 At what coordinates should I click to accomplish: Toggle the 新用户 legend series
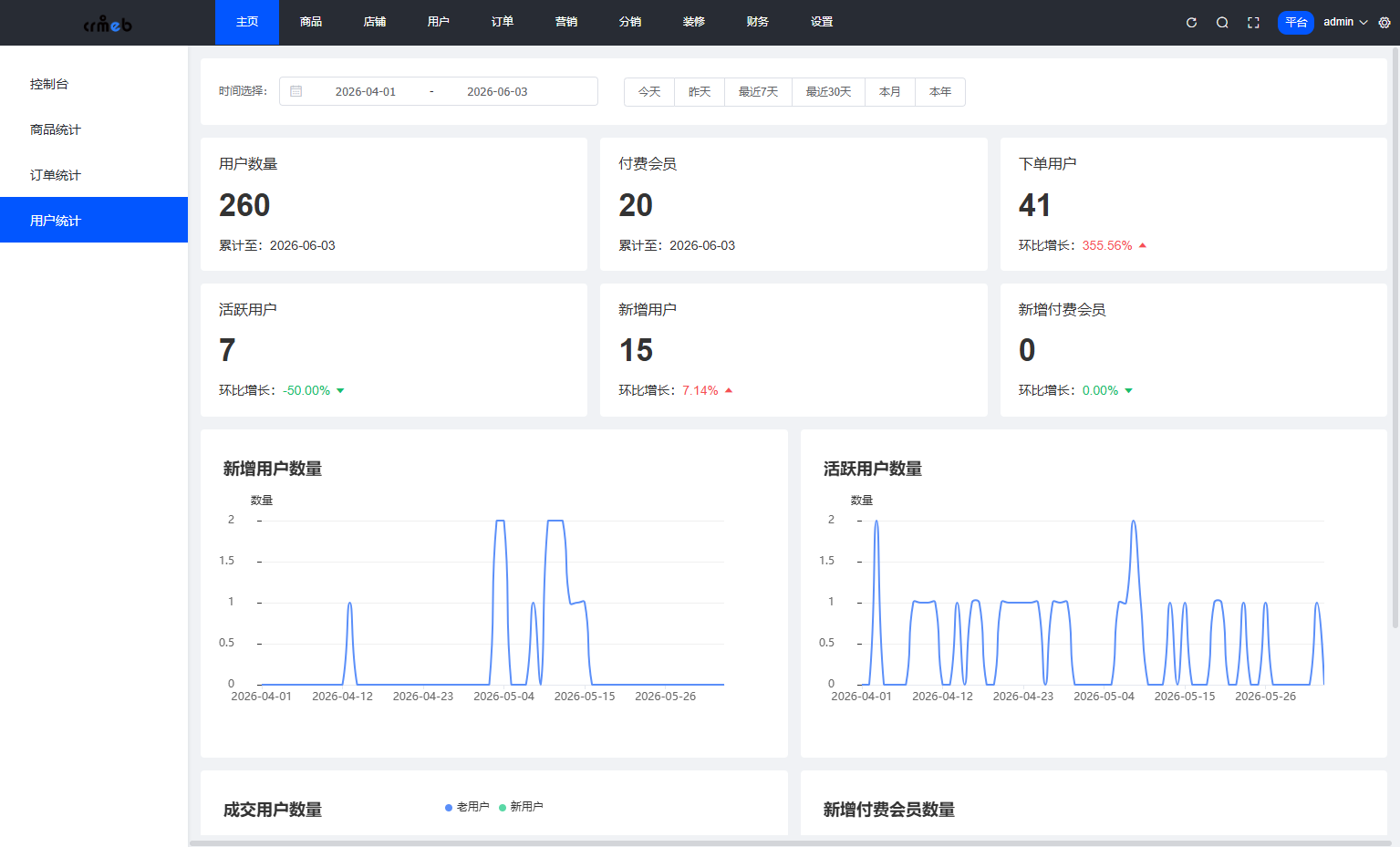tap(521, 807)
